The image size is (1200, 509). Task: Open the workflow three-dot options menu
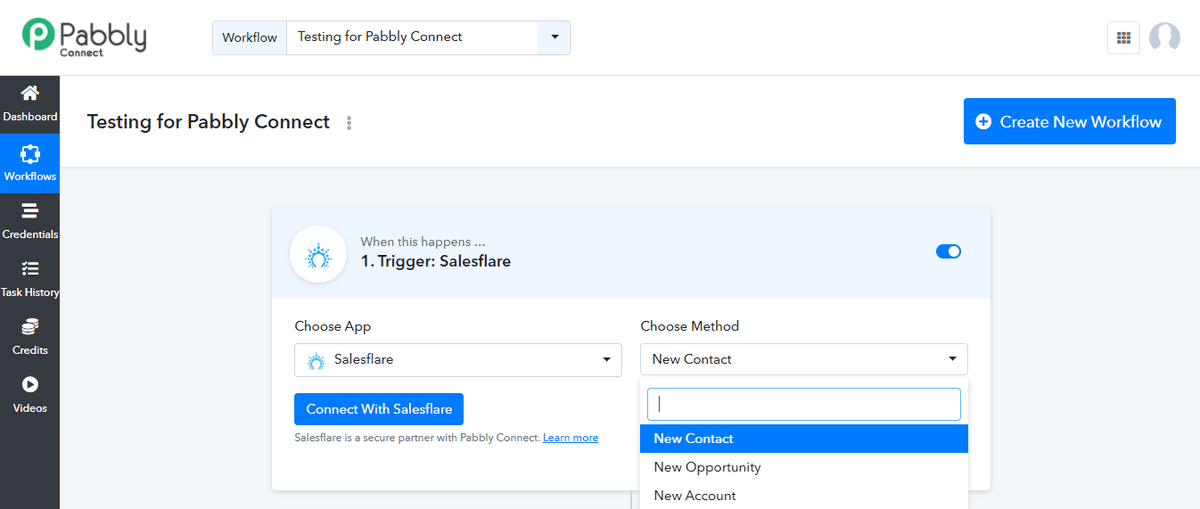(349, 123)
